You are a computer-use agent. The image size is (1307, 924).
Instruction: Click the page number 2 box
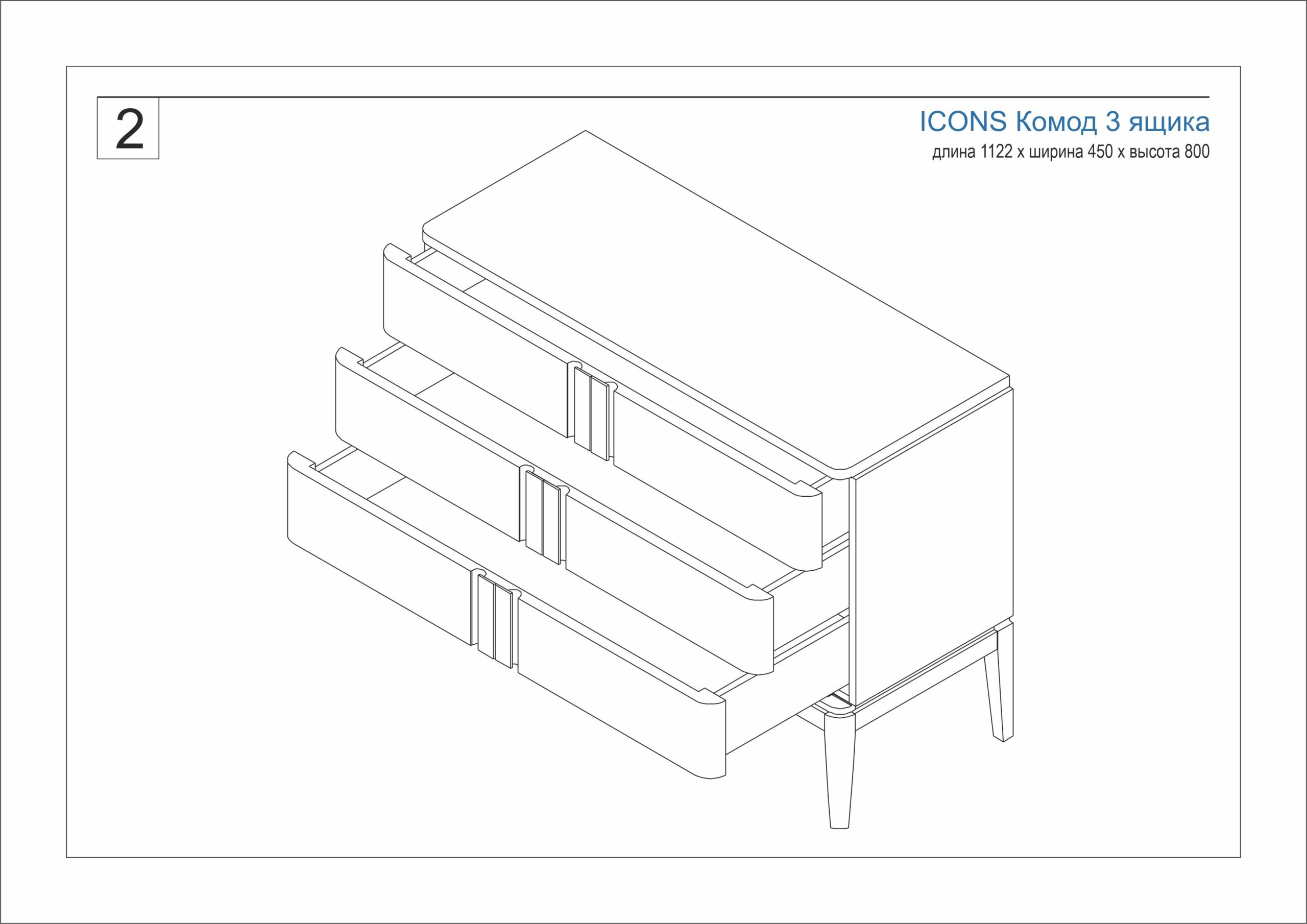pos(128,129)
